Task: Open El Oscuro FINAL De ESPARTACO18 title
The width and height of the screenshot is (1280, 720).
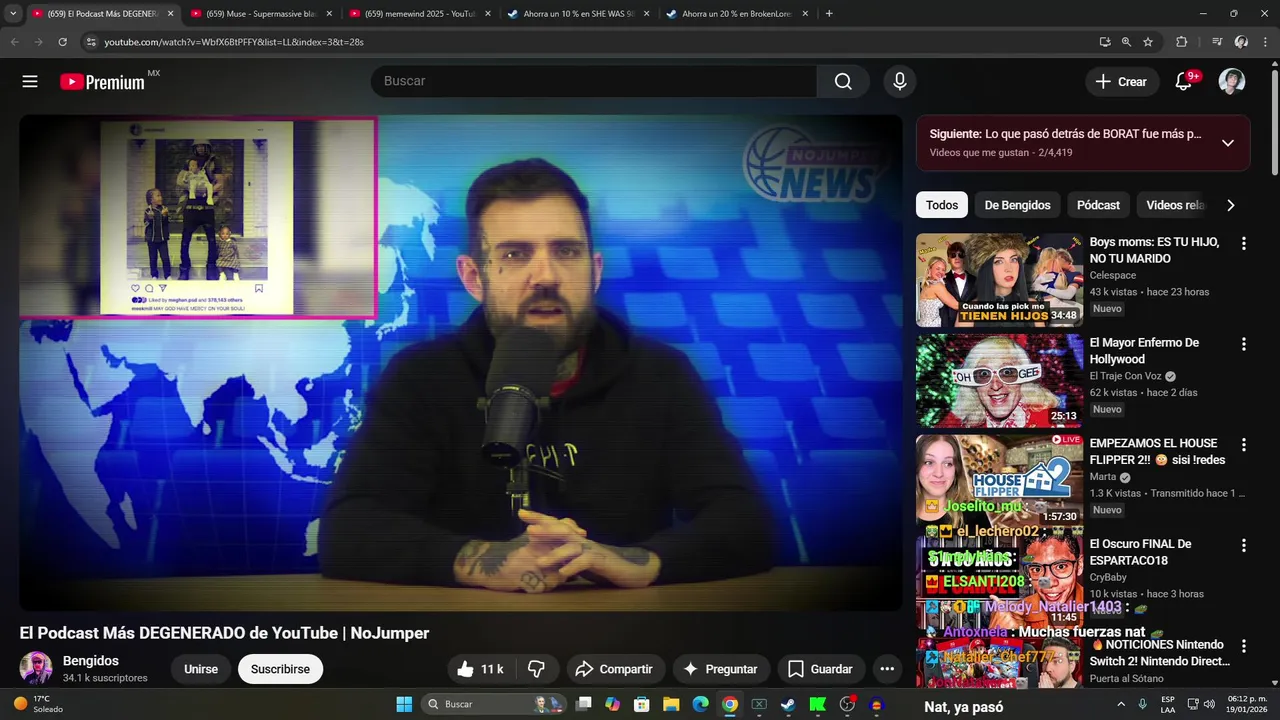Action: click(1140, 552)
